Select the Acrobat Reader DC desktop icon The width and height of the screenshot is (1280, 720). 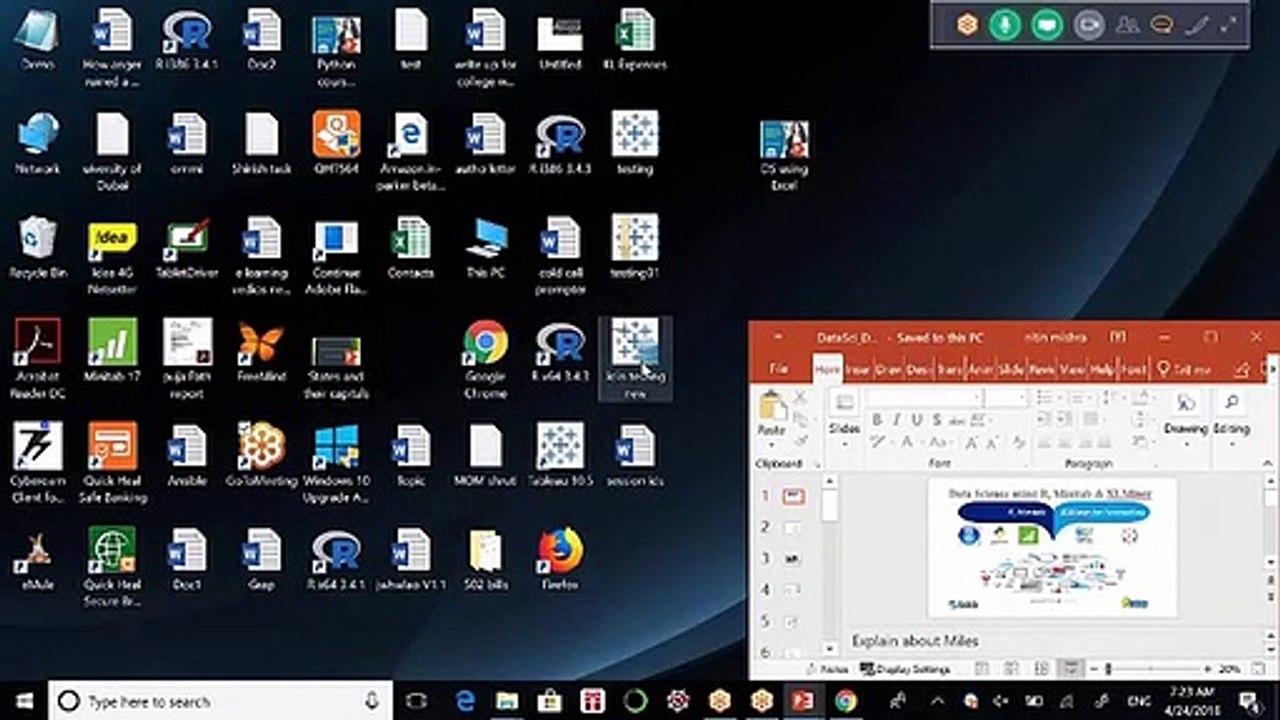click(38, 358)
